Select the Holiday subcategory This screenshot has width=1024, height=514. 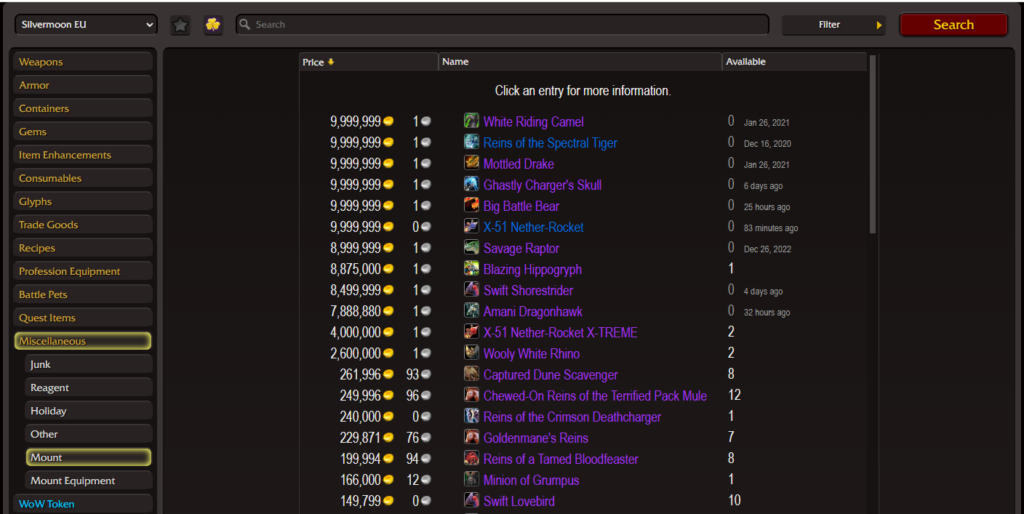click(89, 411)
